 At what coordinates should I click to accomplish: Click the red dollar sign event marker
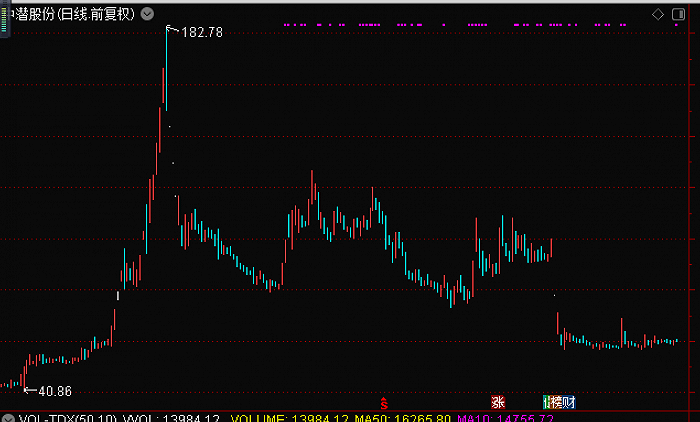tap(382, 401)
